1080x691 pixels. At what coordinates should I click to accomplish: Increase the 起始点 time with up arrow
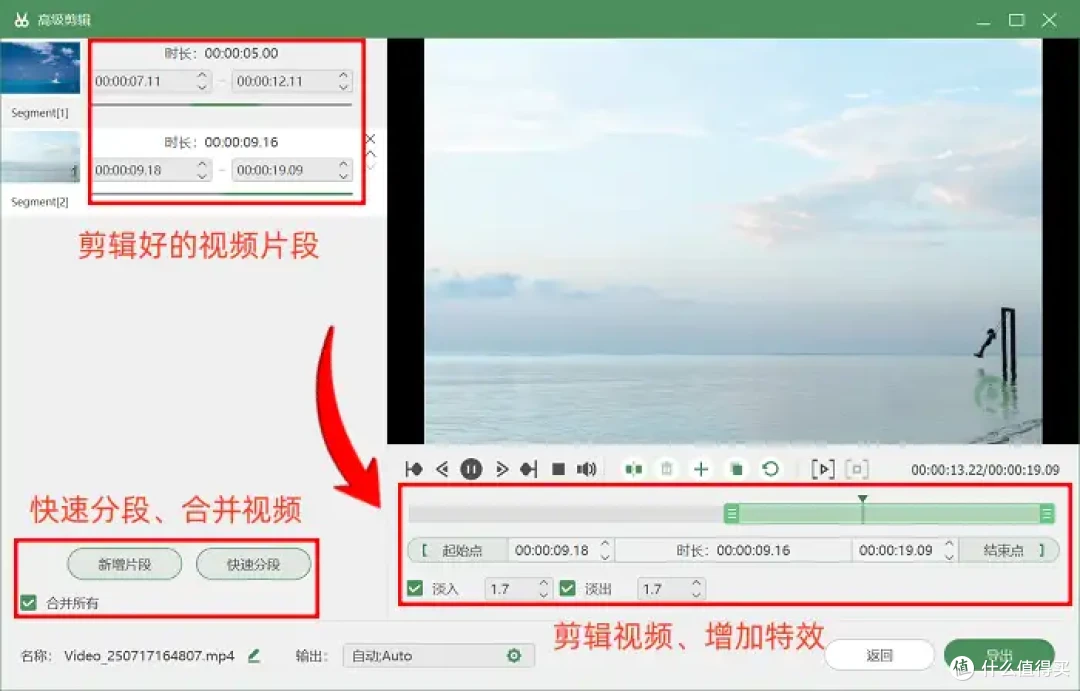605,544
